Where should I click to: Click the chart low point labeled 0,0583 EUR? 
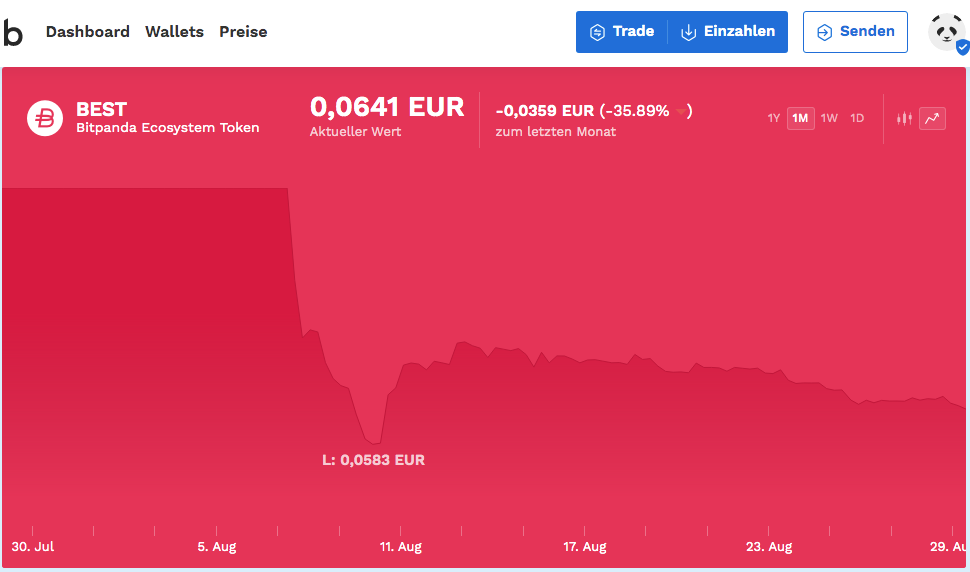click(375, 442)
